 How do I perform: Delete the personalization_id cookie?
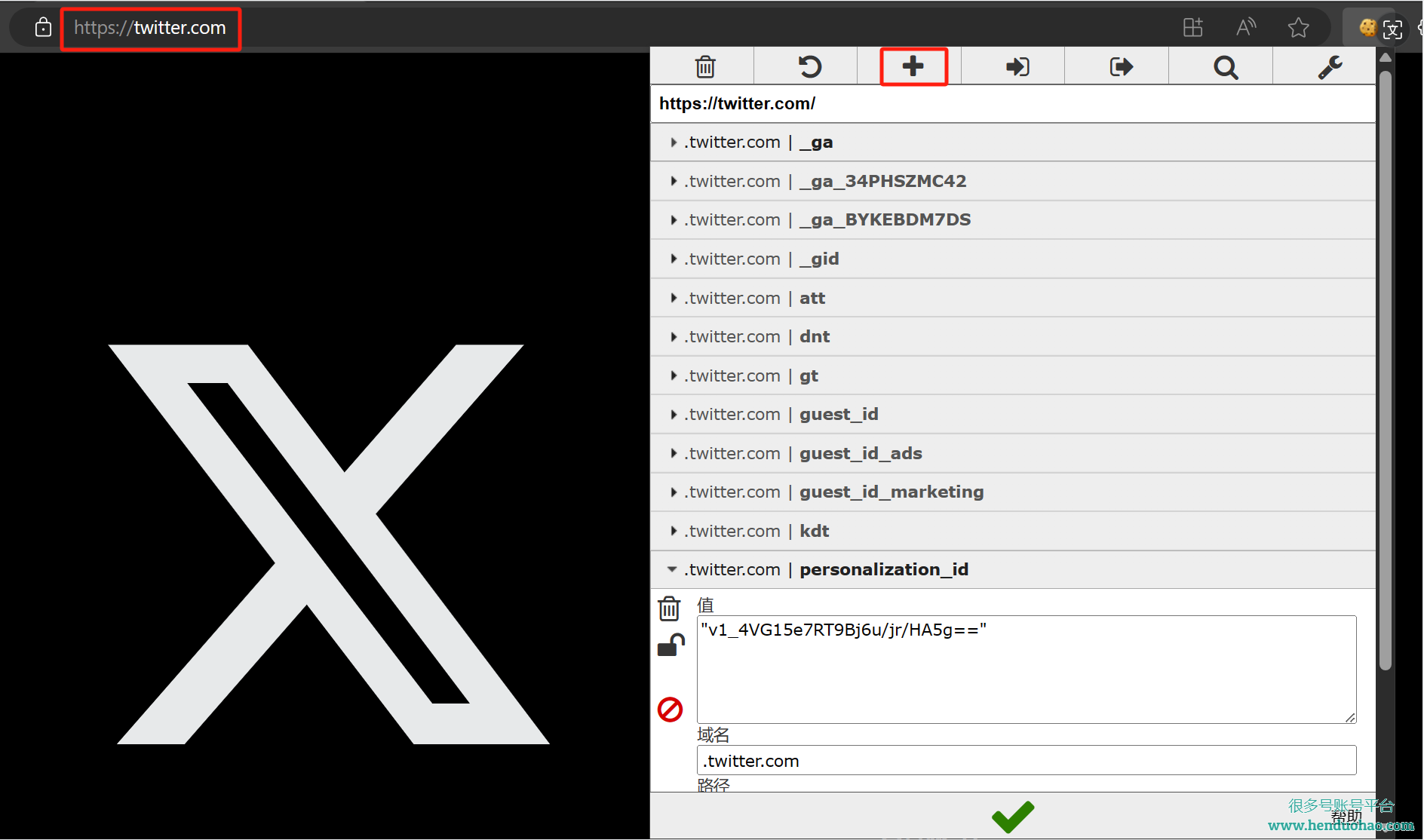pos(669,609)
